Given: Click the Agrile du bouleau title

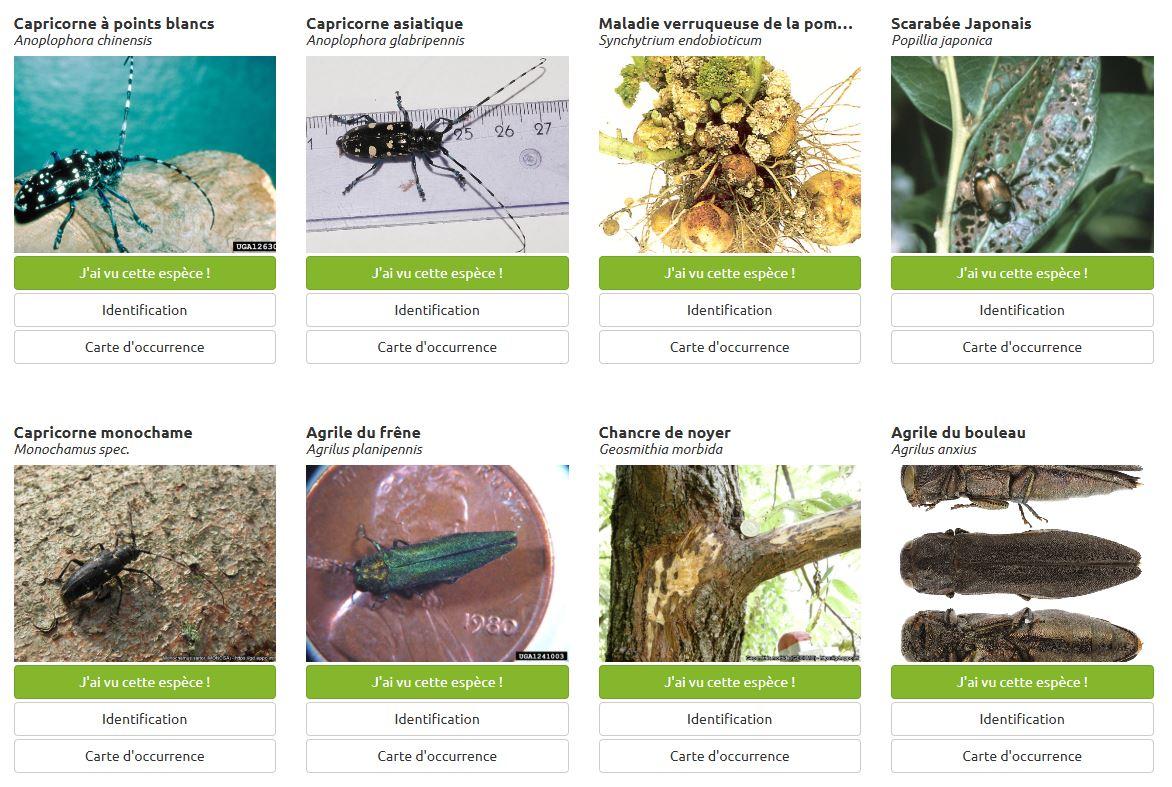Looking at the screenshot, I should (958, 432).
